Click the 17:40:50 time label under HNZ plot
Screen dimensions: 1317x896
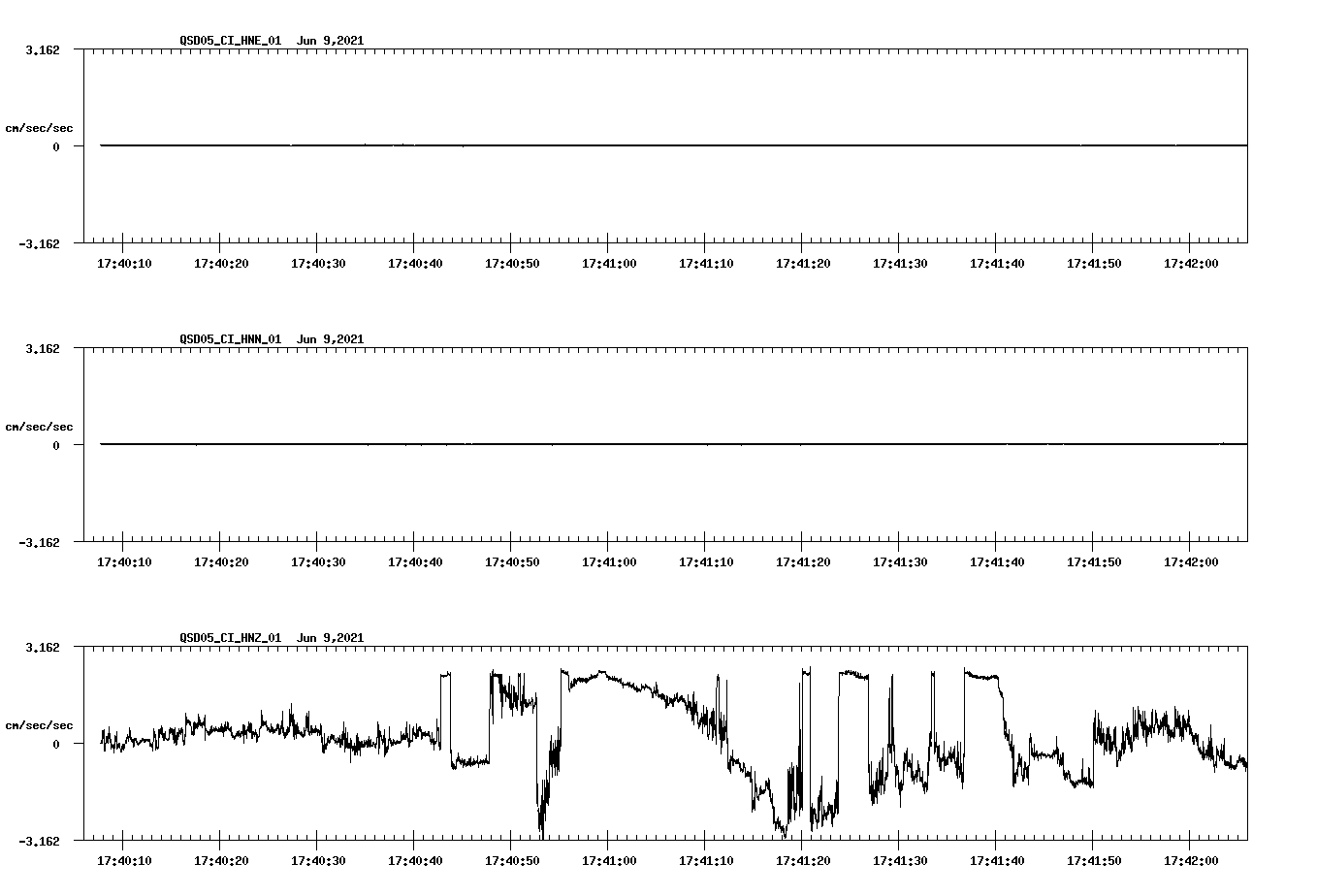tap(512, 861)
